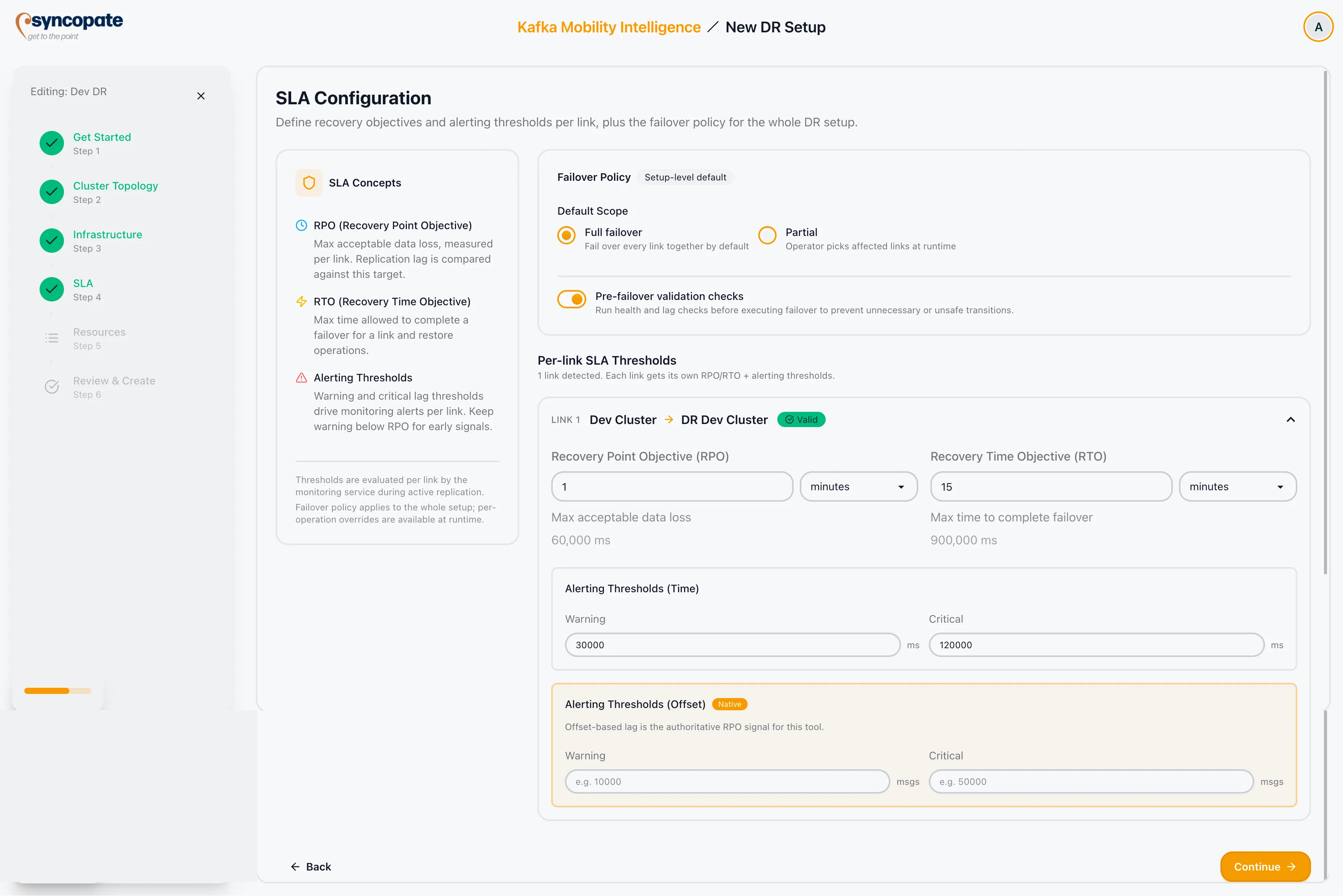
Task: Click the 60,000 ms RPO value text
Action: (x=581, y=540)
